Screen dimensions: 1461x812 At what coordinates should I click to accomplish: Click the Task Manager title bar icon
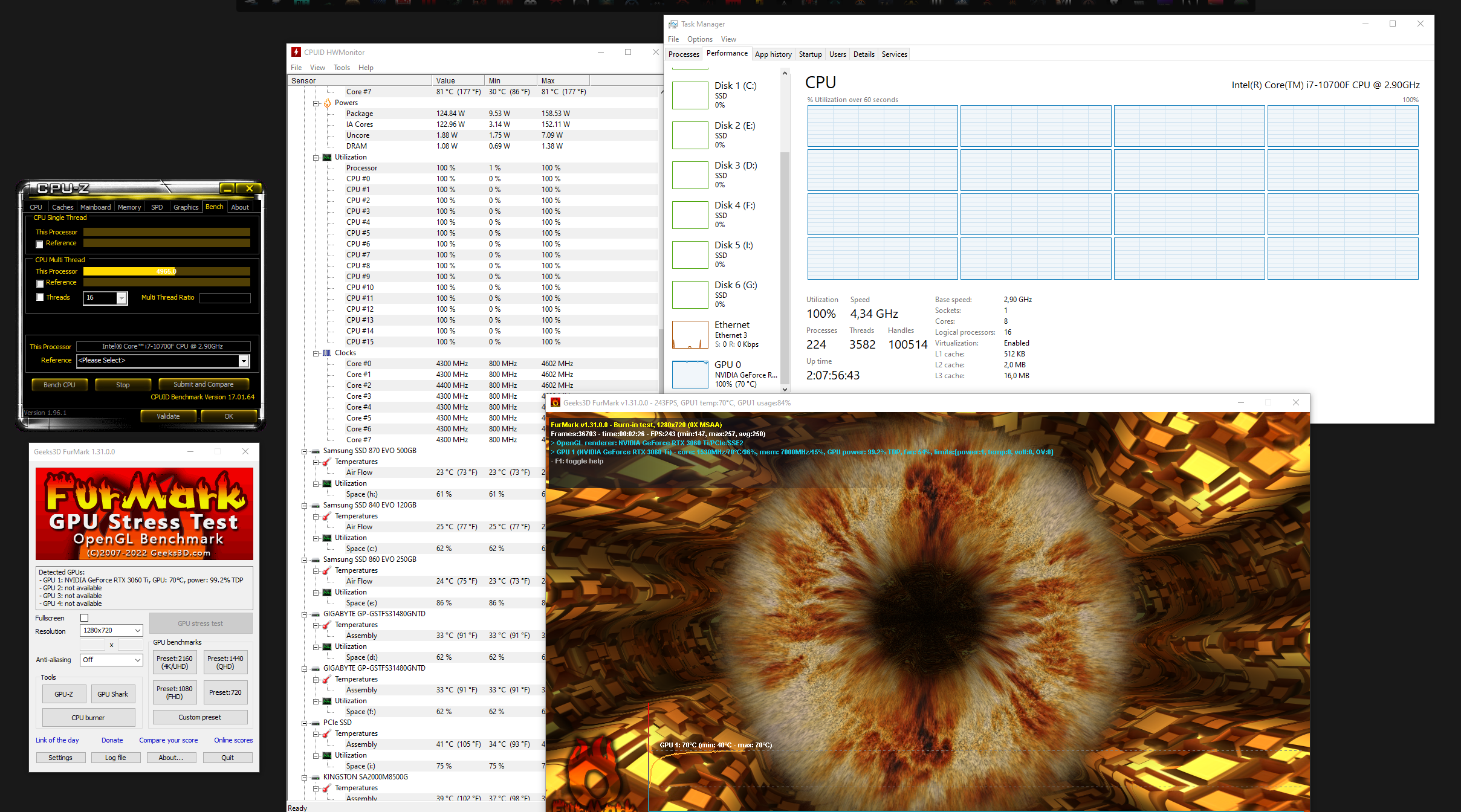[x=673, y=24]
